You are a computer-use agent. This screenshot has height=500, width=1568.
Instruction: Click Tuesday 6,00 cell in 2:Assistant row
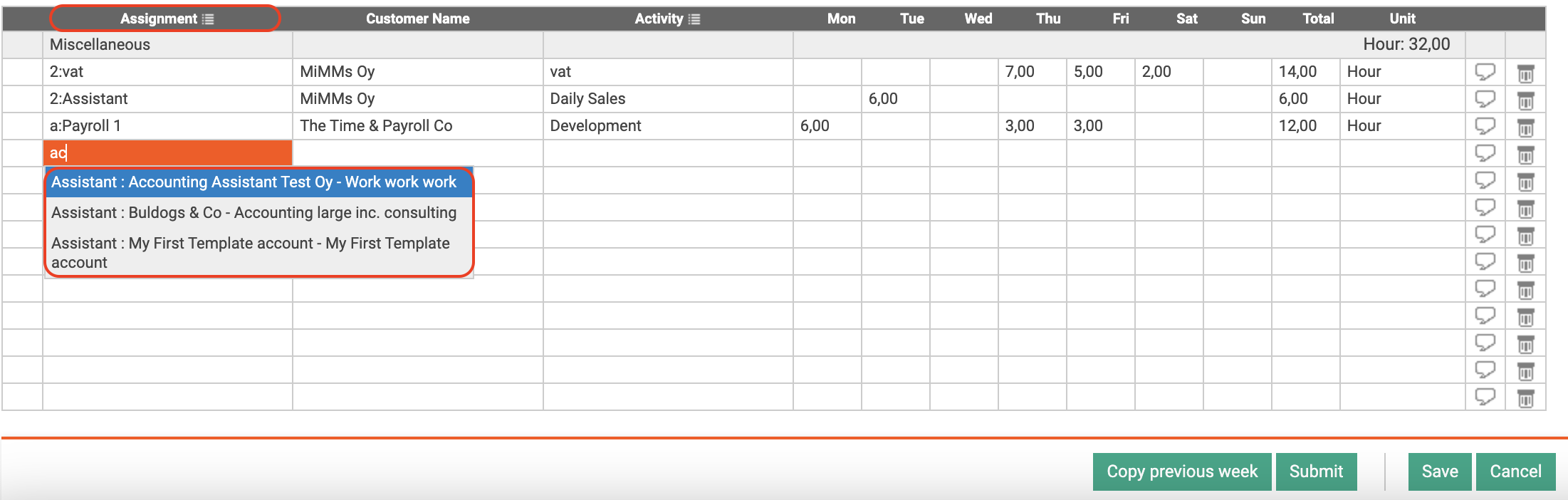coord(895,99)
